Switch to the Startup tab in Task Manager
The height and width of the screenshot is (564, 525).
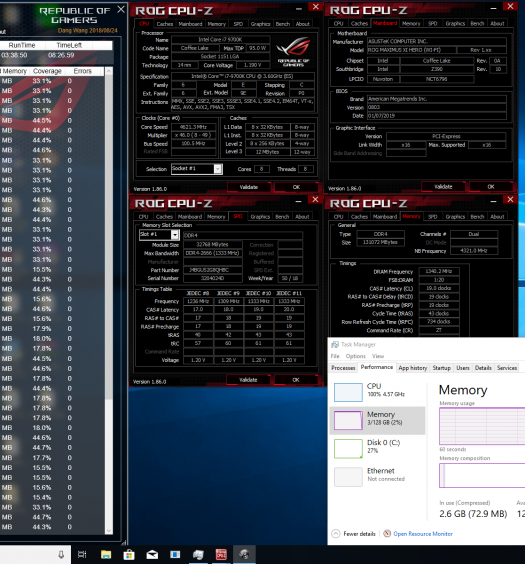coord(442,368)
